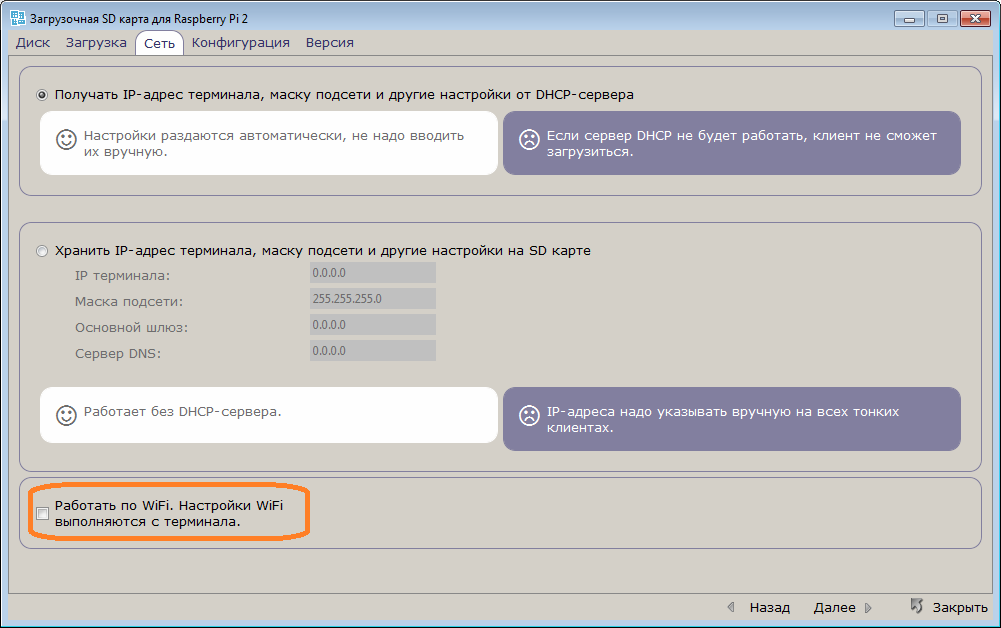Click the IP терминала input field
The width and height of the screenshot is (1001, 628).
pyautogui.click(x=373, y=272)
